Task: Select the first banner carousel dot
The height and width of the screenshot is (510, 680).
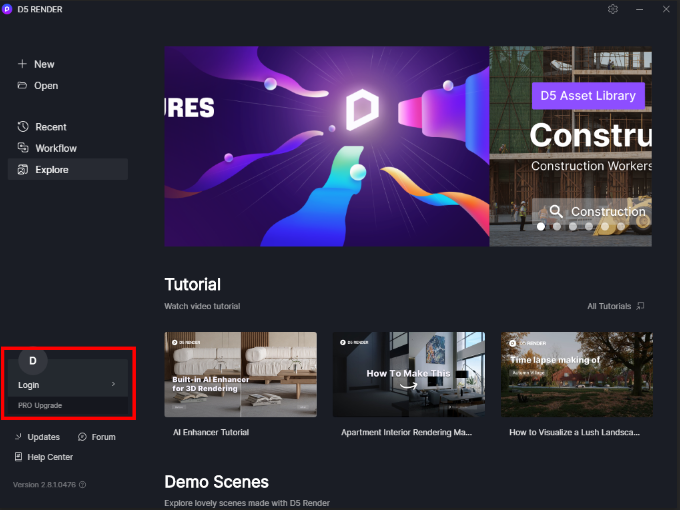Action: click(541, 226)
